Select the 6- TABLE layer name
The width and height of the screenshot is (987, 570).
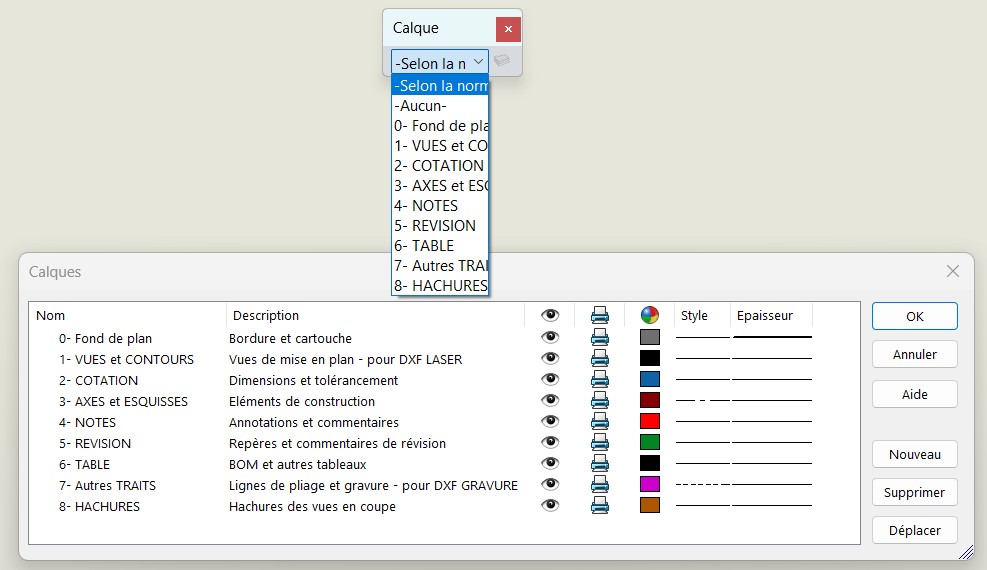[85, 464]
